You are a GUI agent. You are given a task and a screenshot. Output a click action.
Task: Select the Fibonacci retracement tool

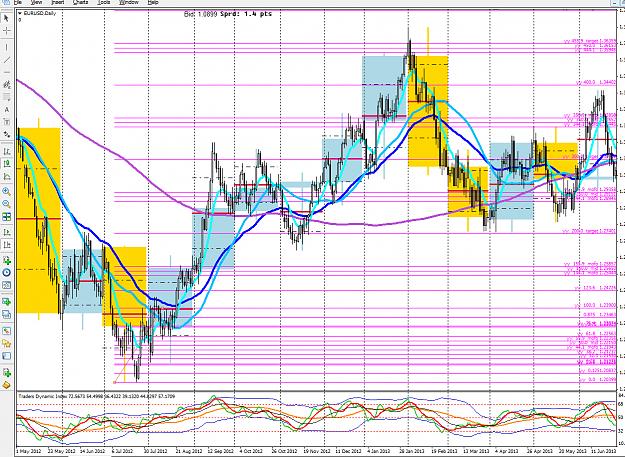(x=6, y=97)
